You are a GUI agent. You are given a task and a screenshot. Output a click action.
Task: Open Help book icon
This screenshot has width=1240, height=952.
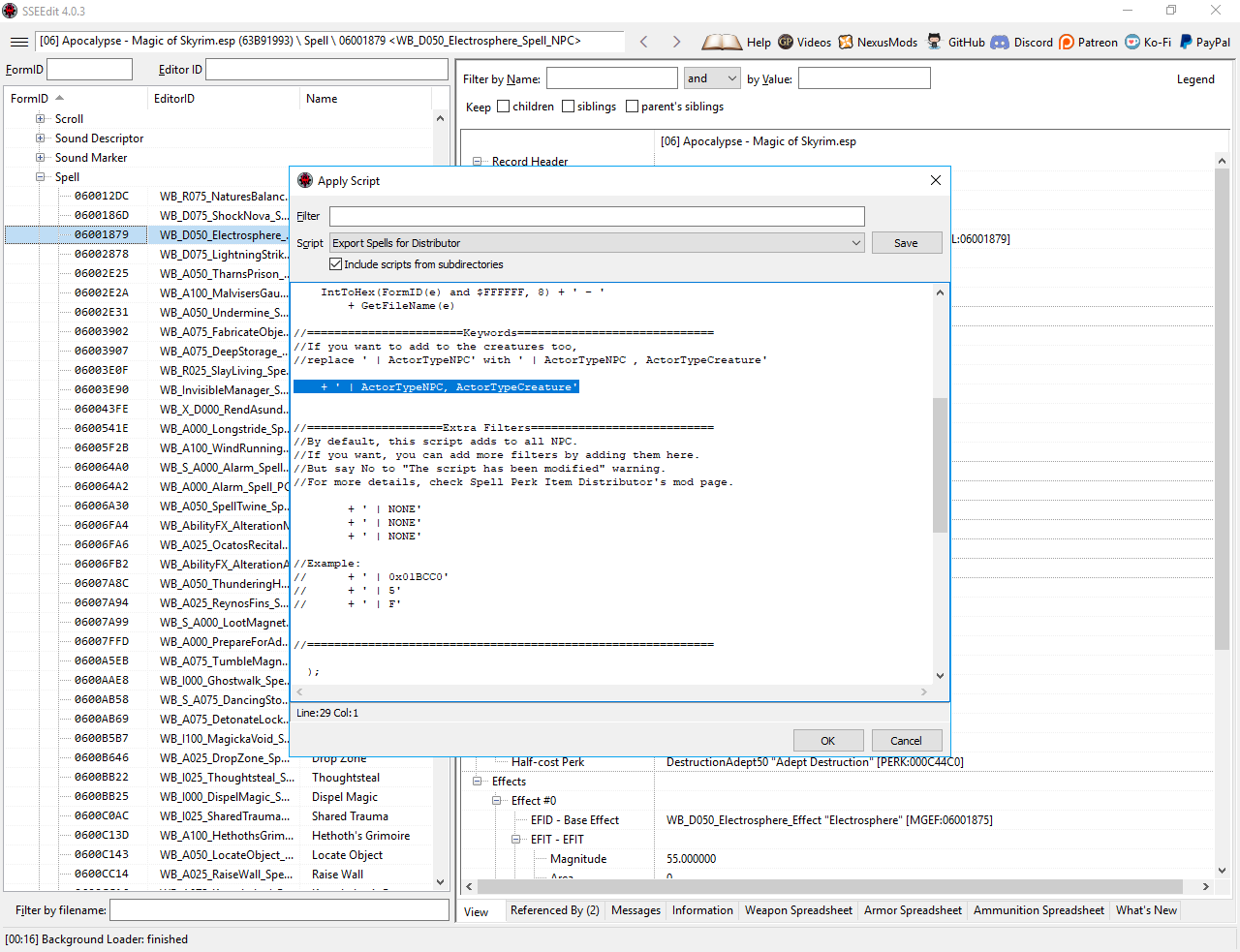(x=722, y=42)
